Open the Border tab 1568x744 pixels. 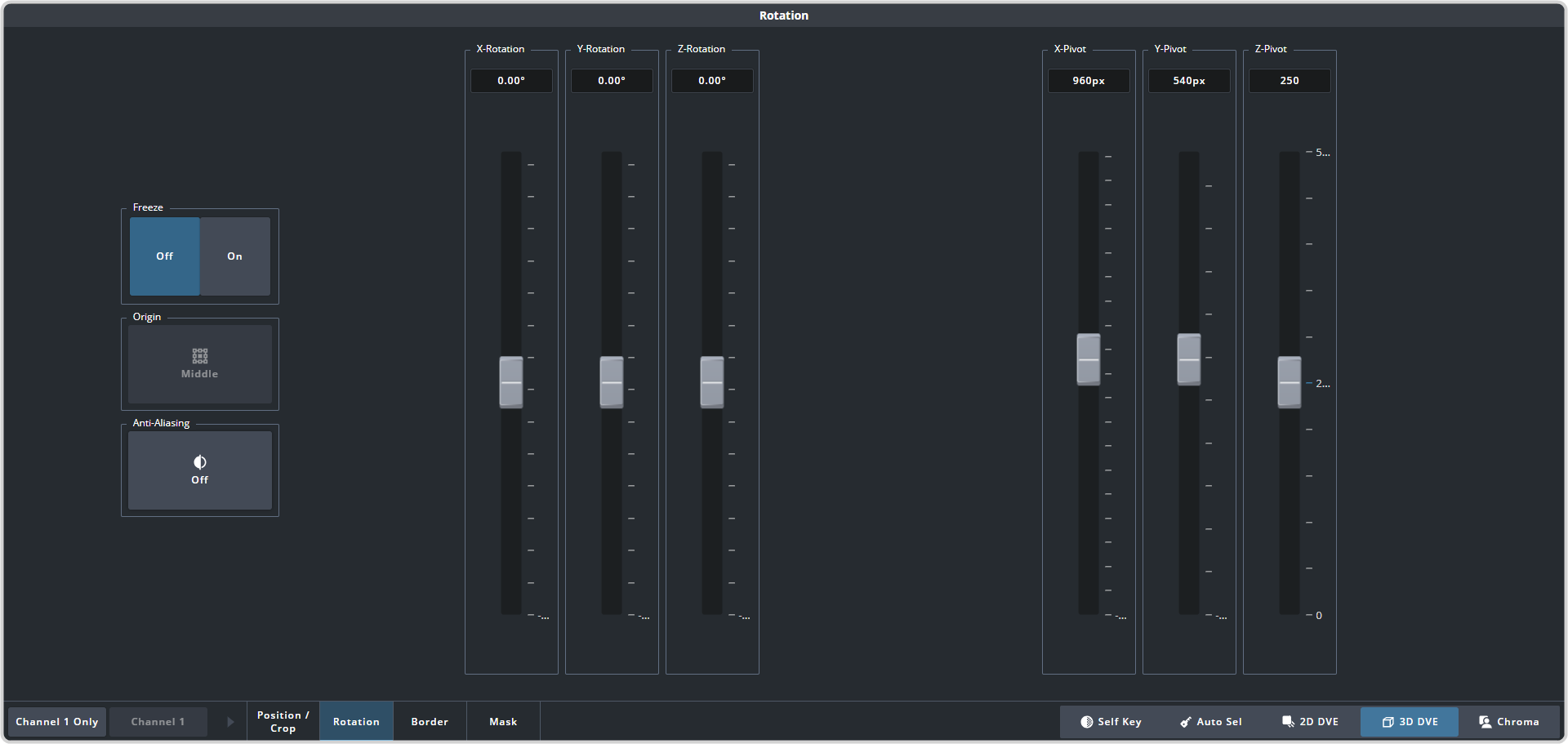430,722
